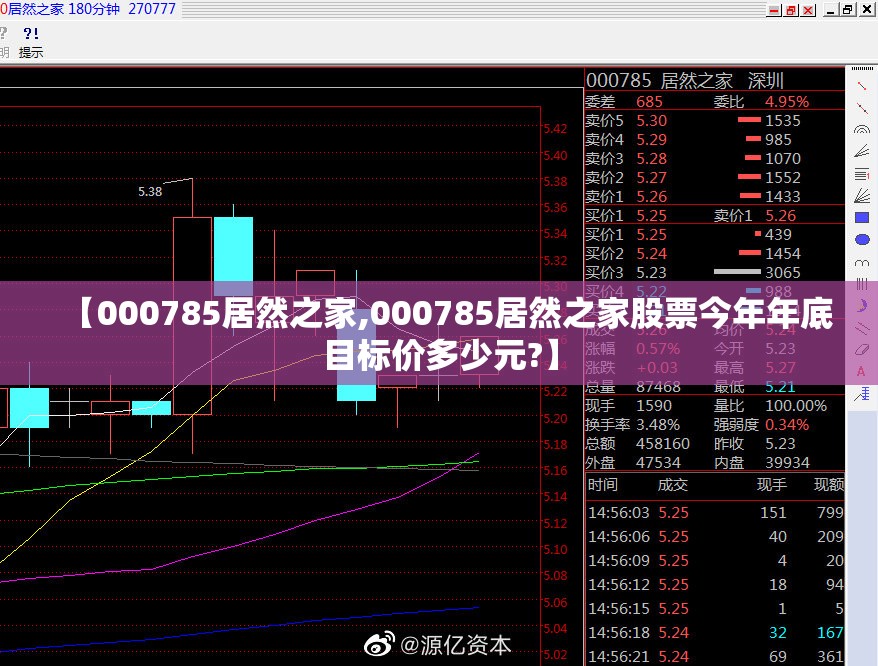Viewport: 878px width, 666px height.
Task: Select the 14:56:21 trade row
Action: click(715, 656)
